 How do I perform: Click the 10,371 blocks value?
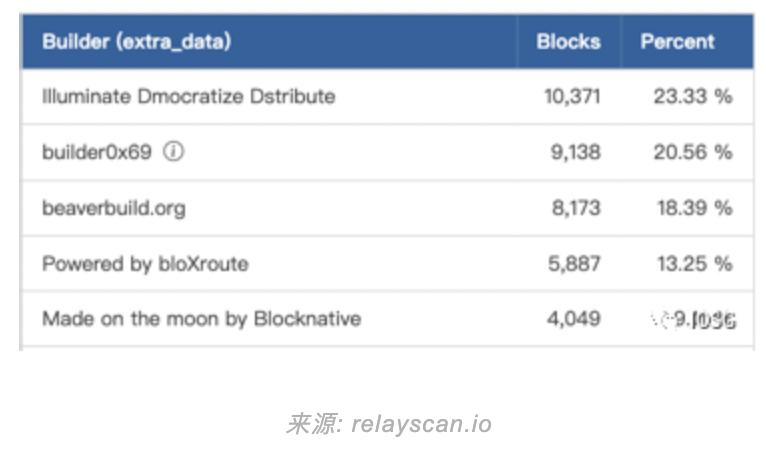click(x=572, y=97)
